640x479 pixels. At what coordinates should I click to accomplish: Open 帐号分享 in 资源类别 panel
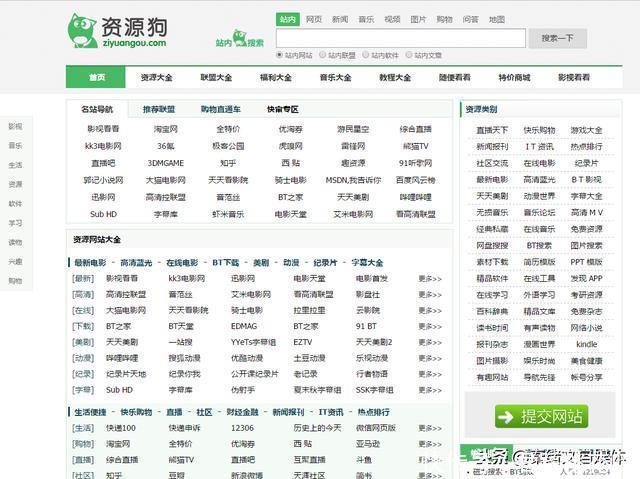coord(587,377)
